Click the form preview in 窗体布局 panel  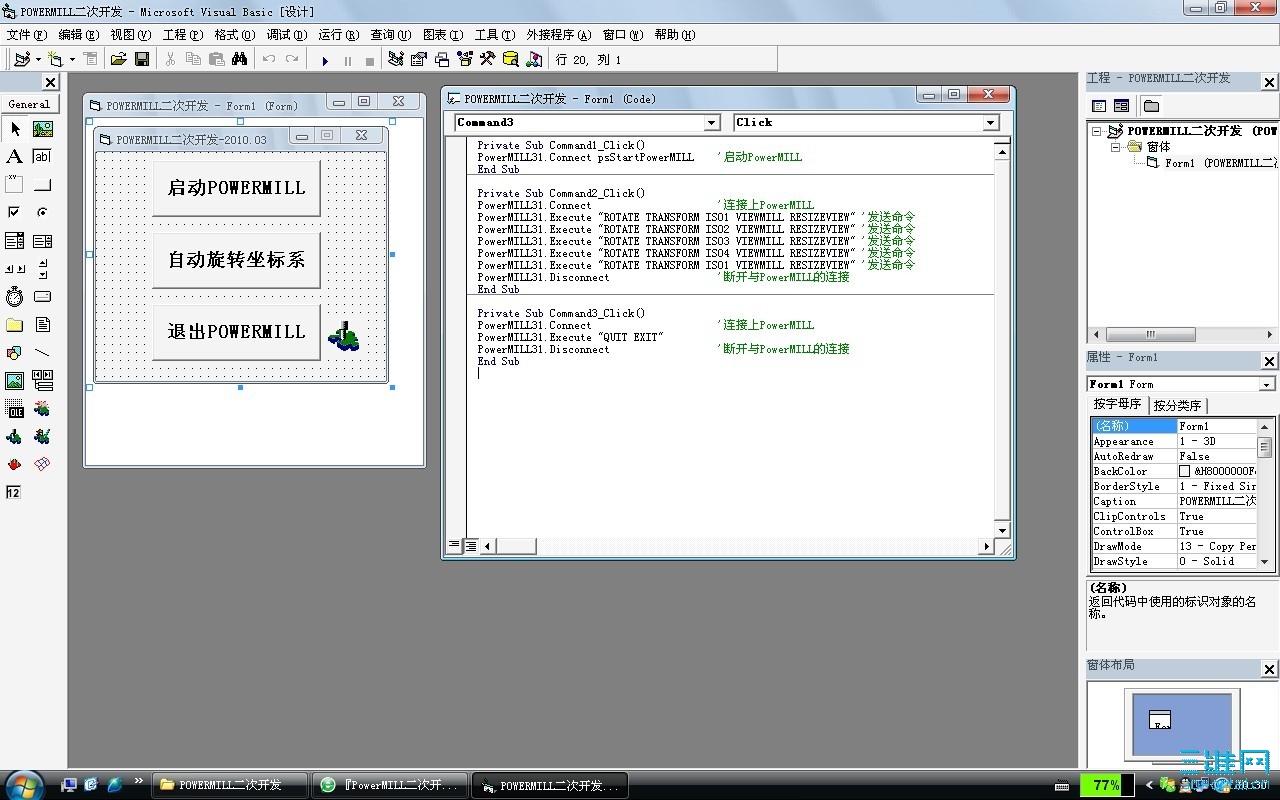(x=1159, y=719)
